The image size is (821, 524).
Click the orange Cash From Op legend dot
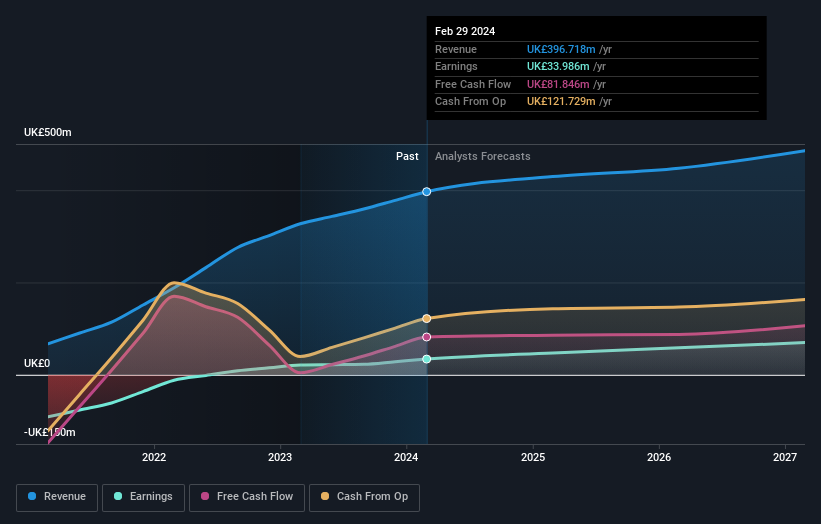click(325, 496)
